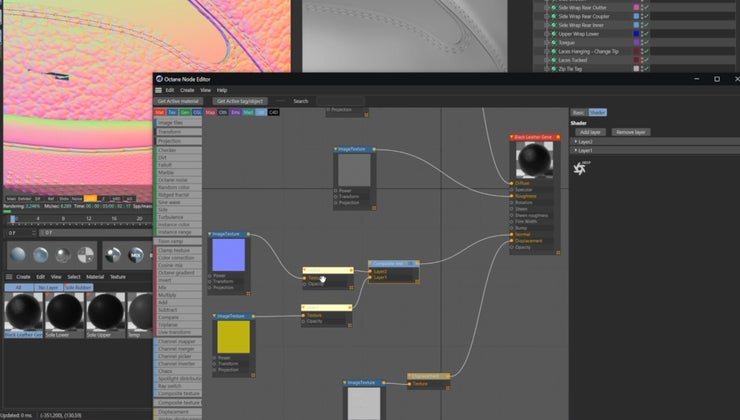This screenshot has height=420, width=740.
Task: Add an Octane noise node from list
Action: pyautogui.click(x=178, y=180)
